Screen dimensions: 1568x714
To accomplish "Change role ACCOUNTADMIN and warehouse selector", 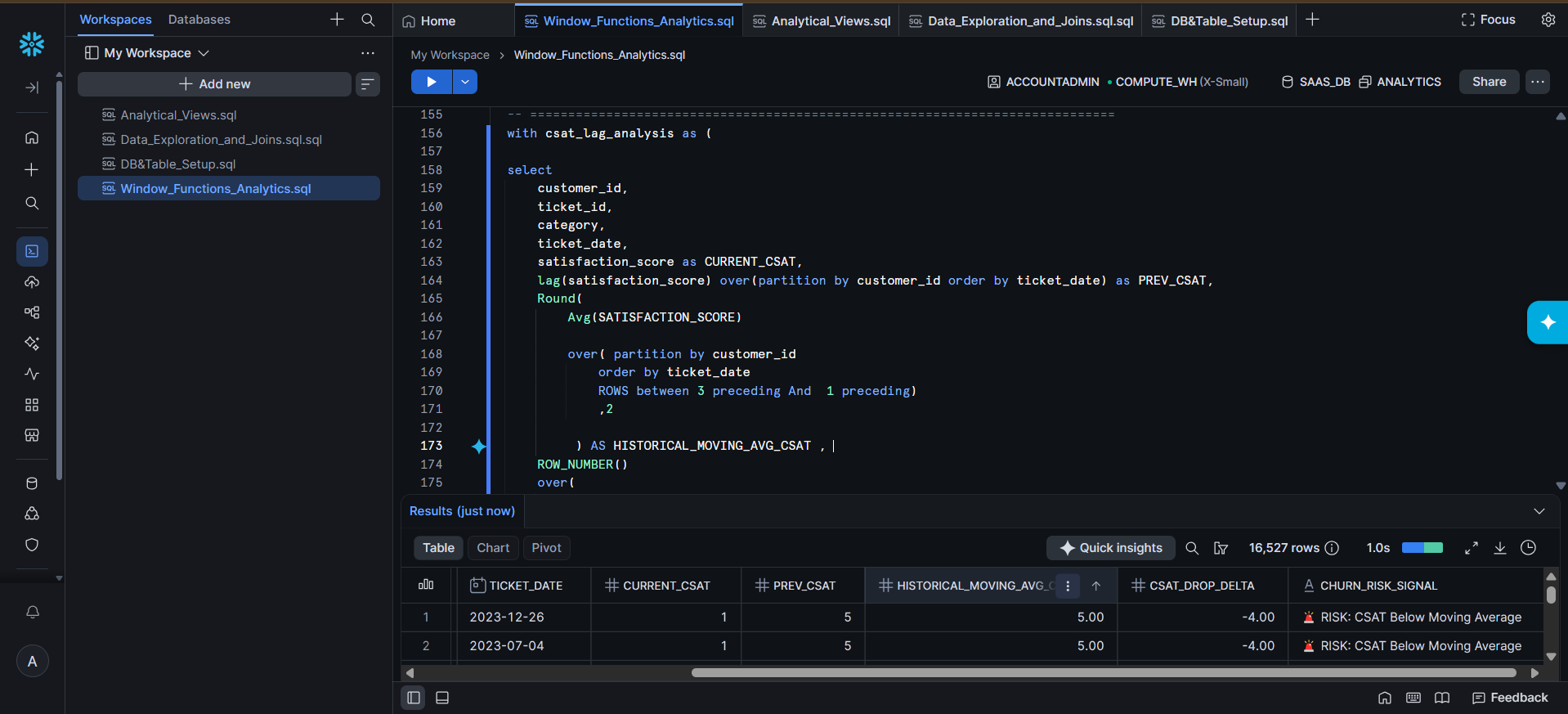I will click(x=1118, y=82).
